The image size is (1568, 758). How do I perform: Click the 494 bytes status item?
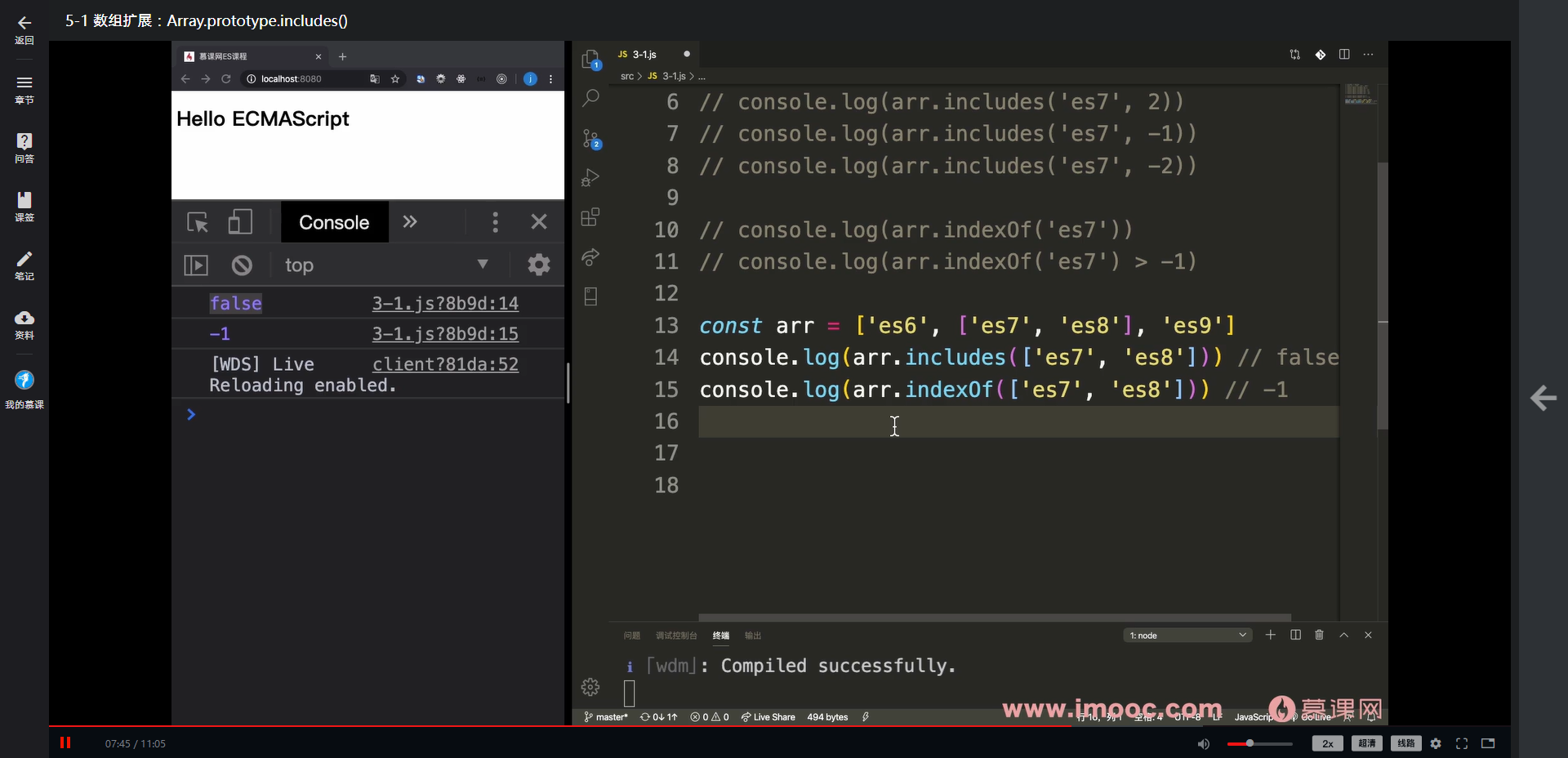pyautogui.click(x=827, y=717)
